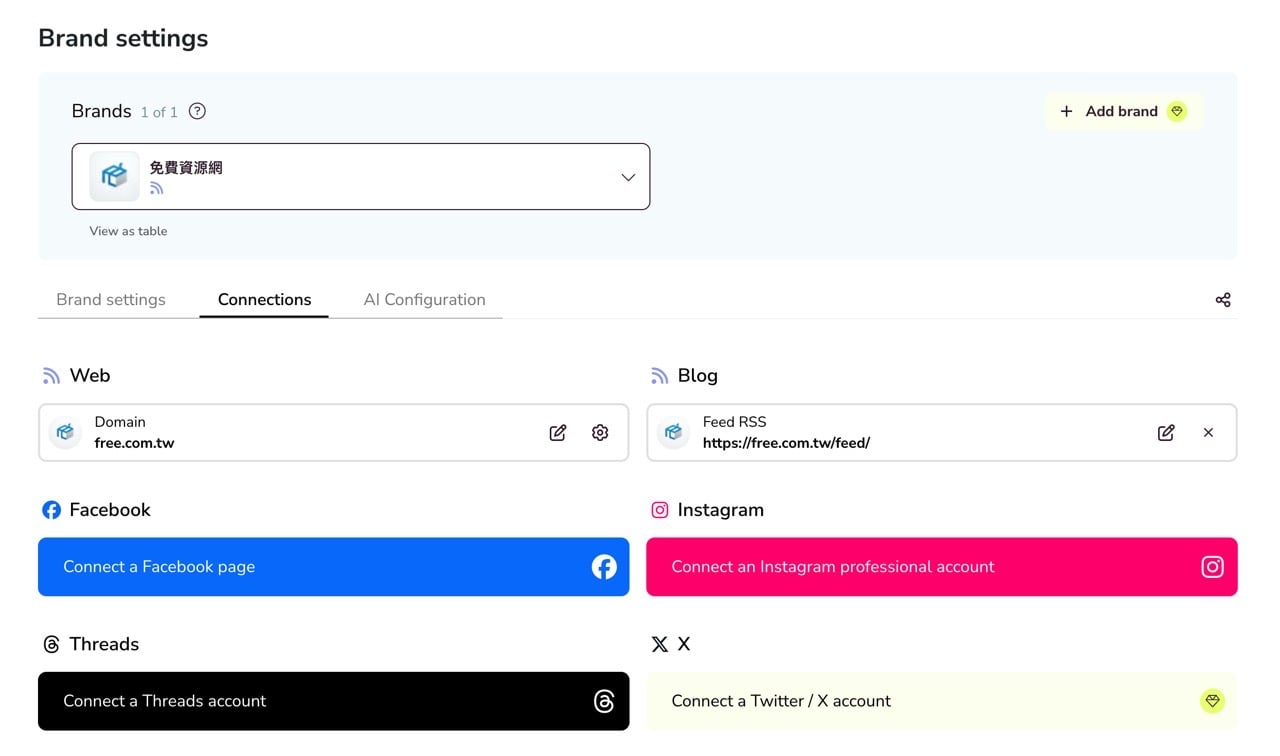Image resolution: width=1280 pixels, height=756 pixels.
Task: Click the View as table link
Action: coord(128,231)
